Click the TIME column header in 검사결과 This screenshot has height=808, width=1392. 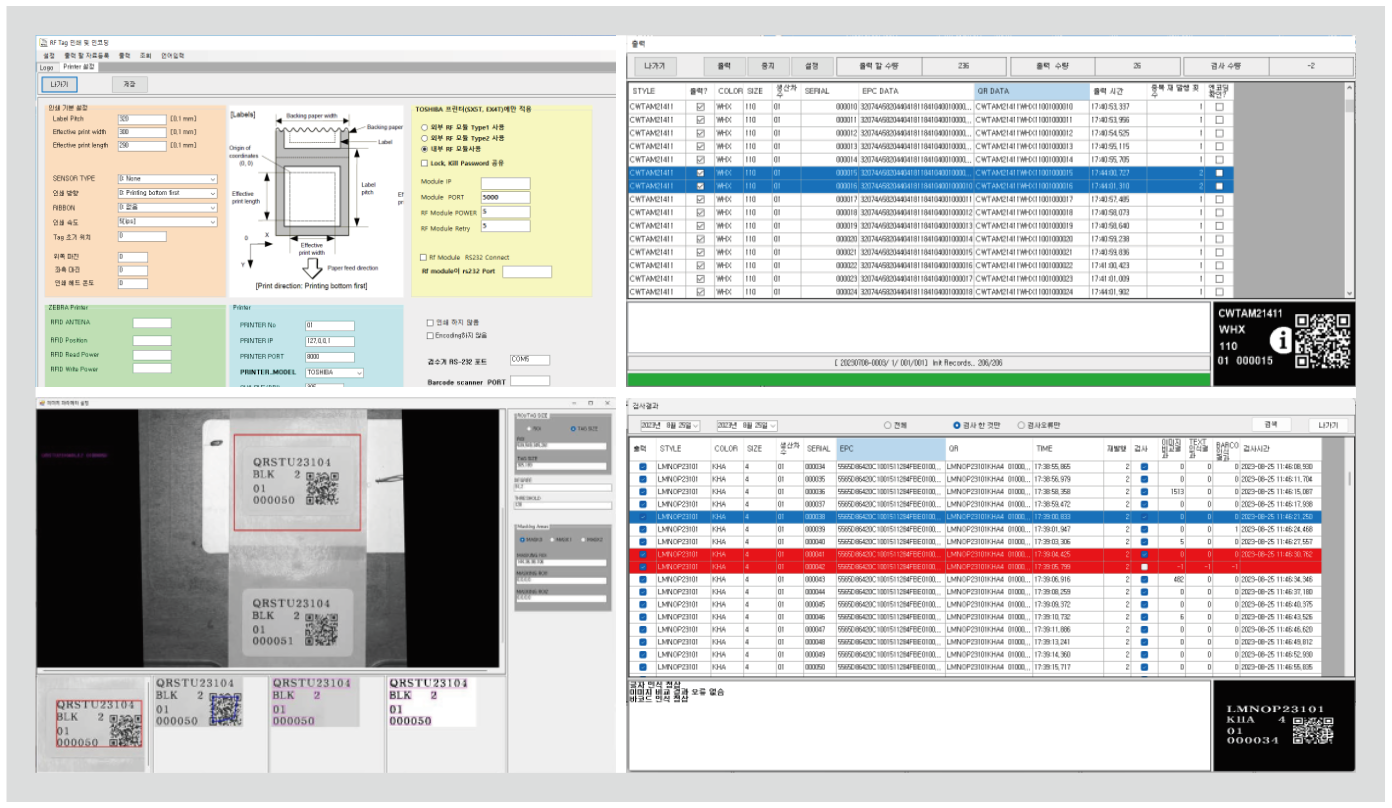[1068, 449]
